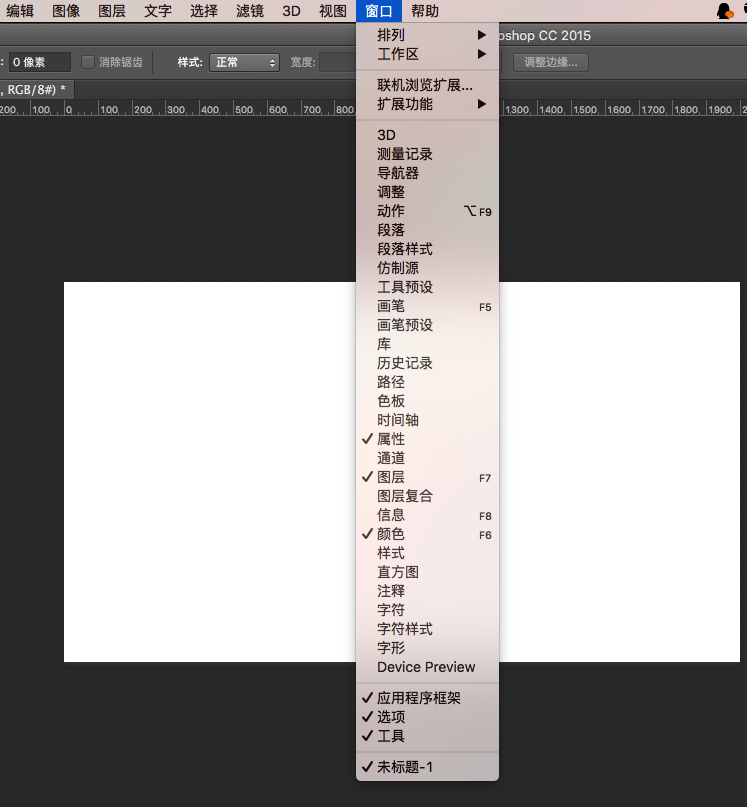Show the 注释 panel

click(427, 591)
